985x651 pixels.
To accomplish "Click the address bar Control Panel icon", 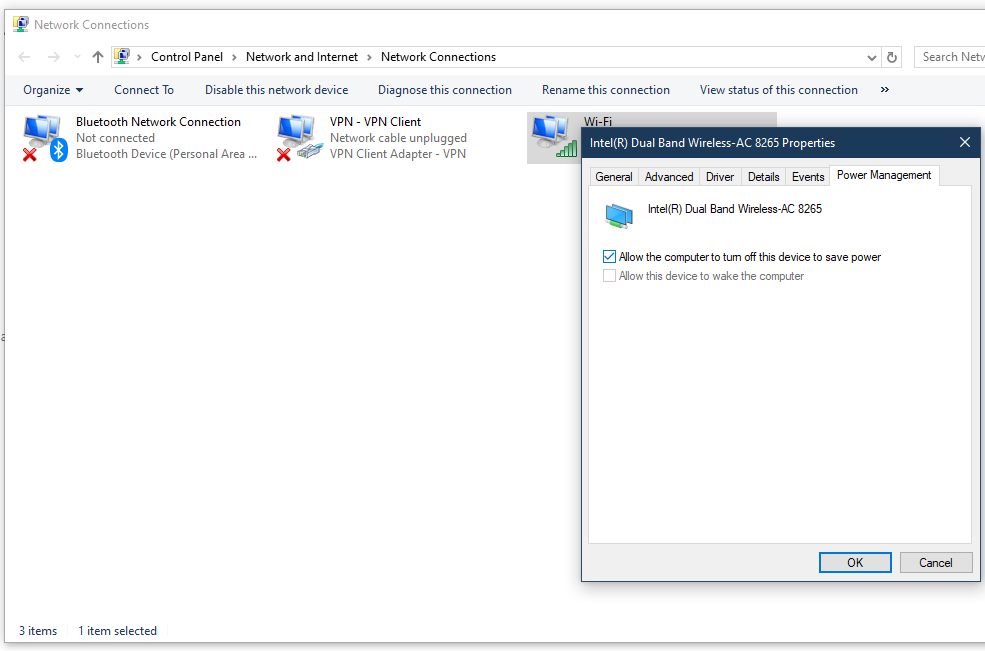I will pos(122,57).
